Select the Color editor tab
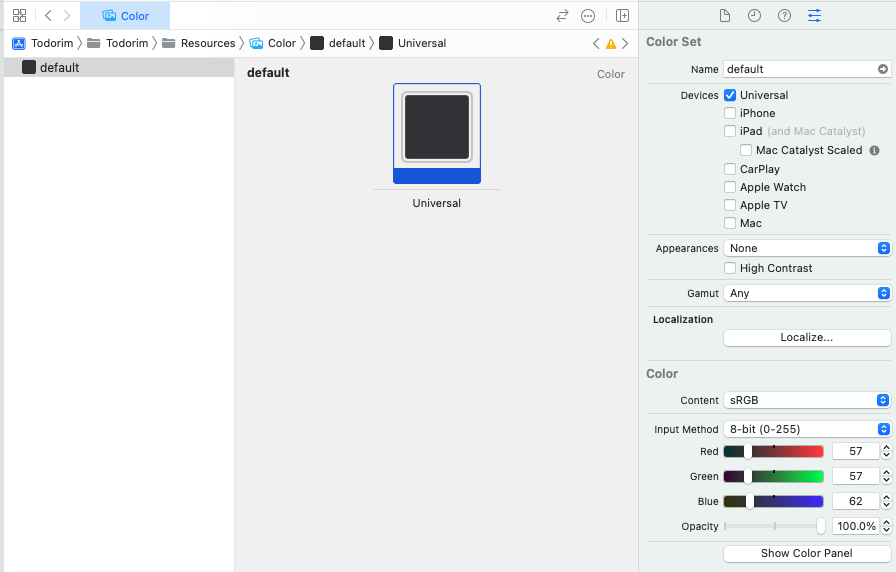 125,16
